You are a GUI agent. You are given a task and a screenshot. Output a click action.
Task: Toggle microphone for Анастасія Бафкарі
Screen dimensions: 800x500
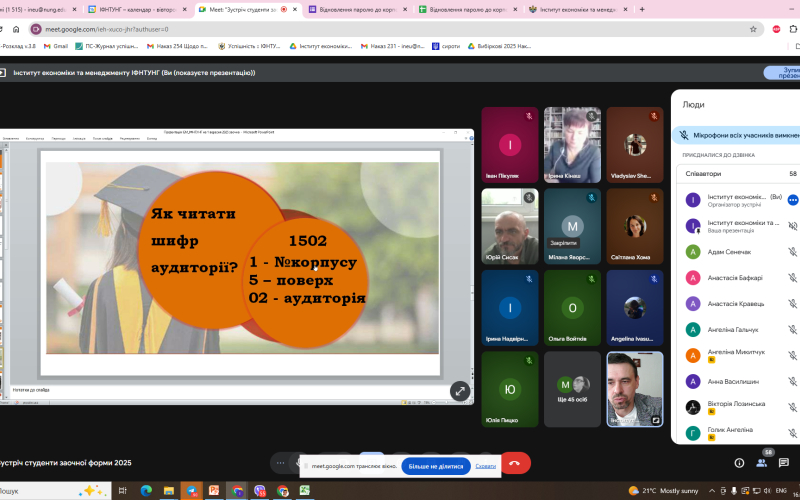click(x=792, y=277)
